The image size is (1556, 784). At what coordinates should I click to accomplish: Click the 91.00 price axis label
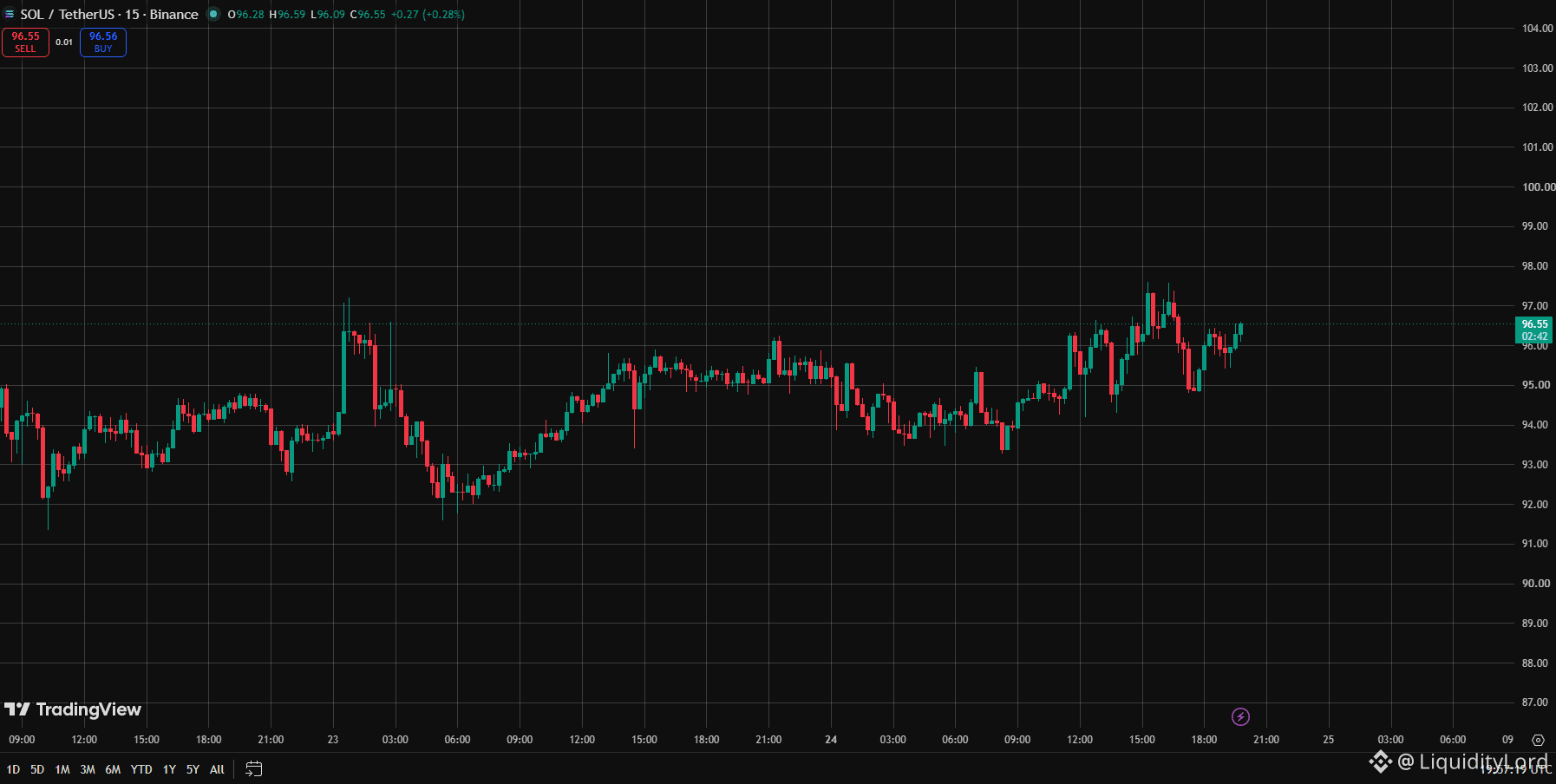[1534, 544]
